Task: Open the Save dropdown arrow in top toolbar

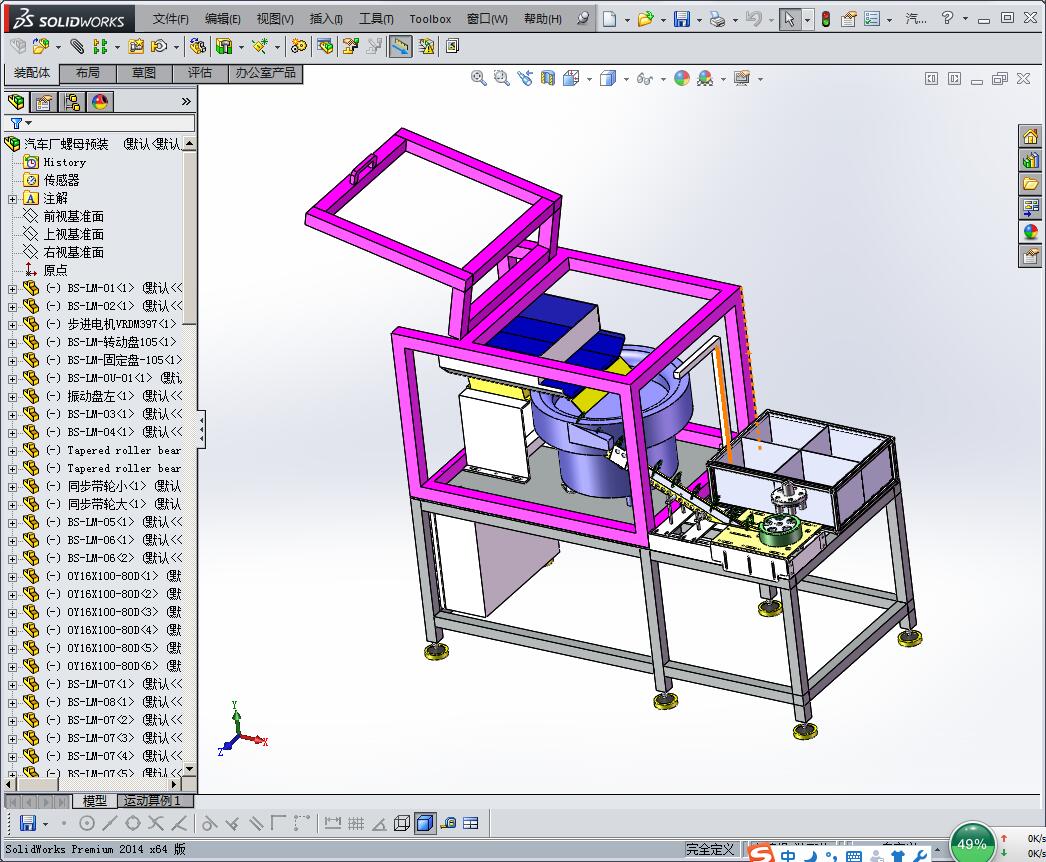Action: 698,19
